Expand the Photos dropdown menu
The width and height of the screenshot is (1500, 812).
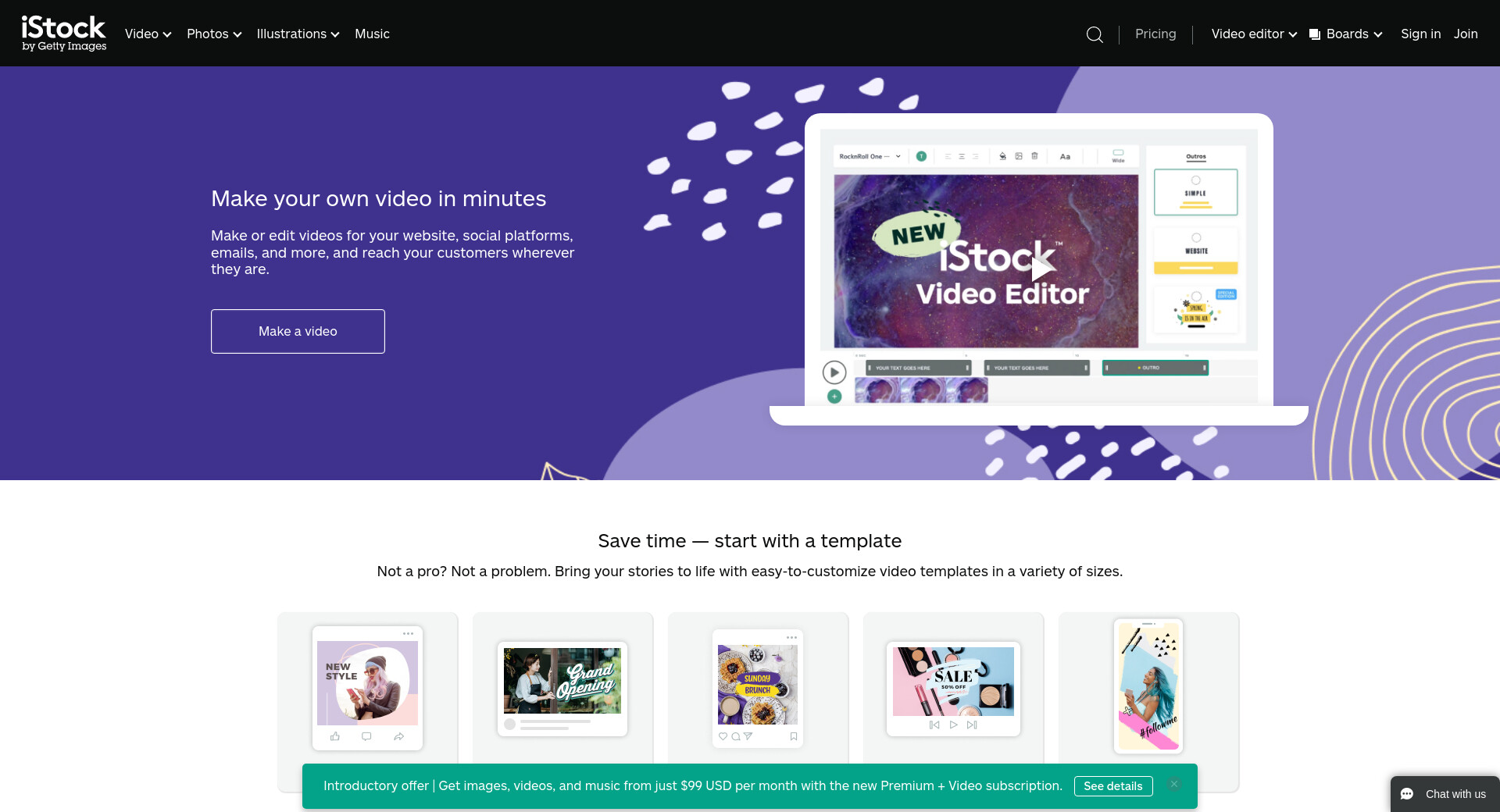(214, 34)
